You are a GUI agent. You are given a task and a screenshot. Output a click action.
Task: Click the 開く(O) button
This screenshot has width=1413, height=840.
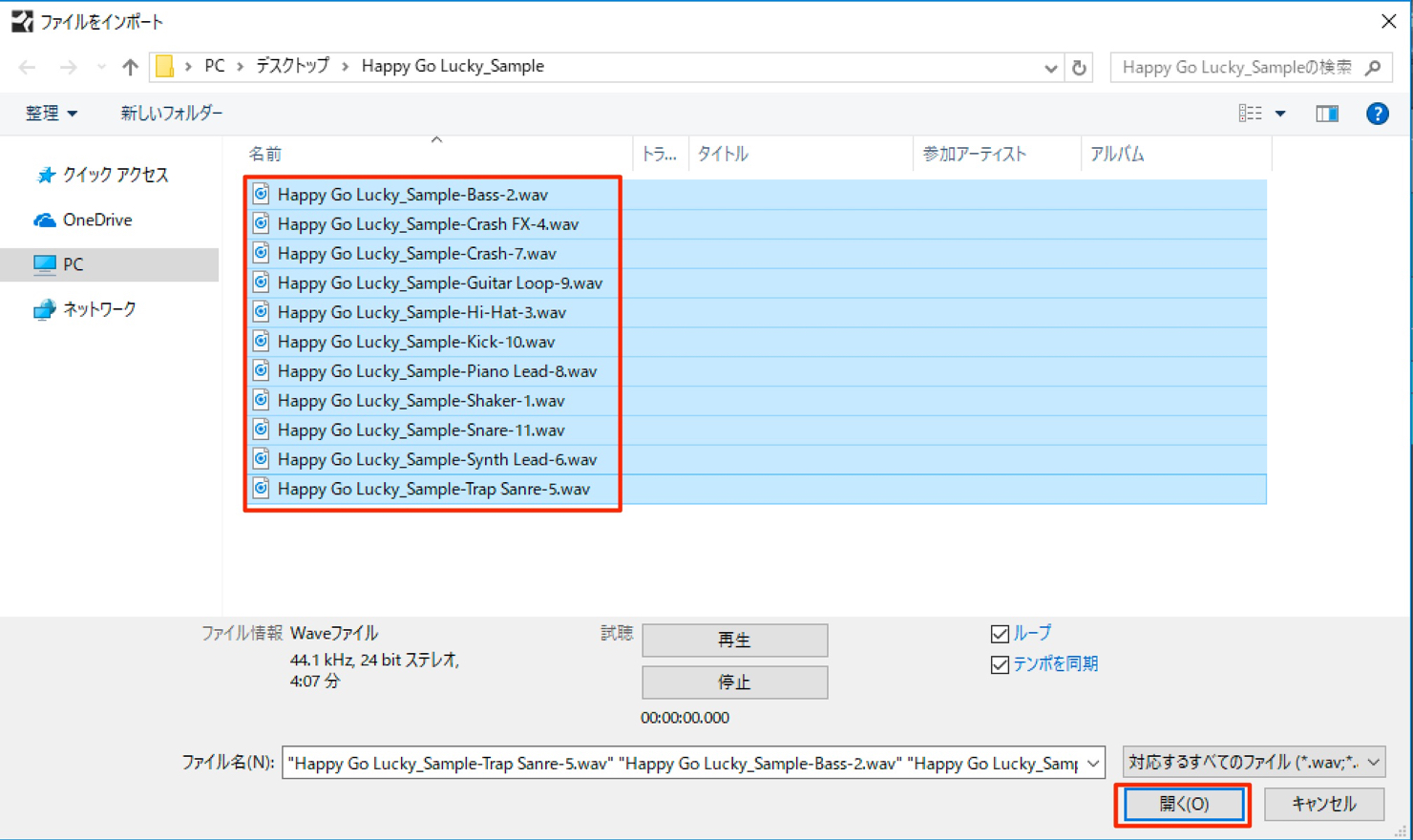pos(1184,805)
